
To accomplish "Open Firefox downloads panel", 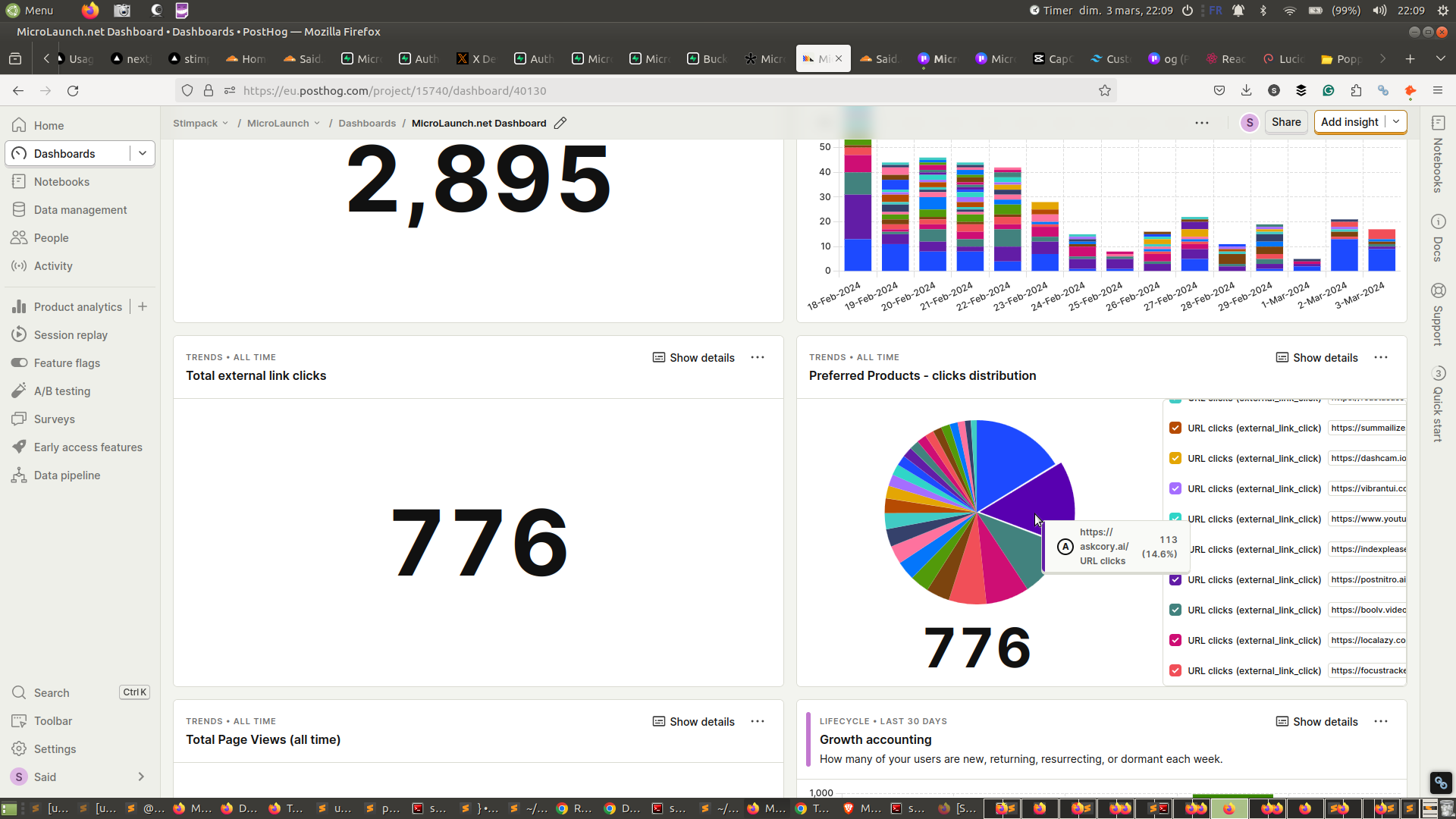I will (1246, 90).
